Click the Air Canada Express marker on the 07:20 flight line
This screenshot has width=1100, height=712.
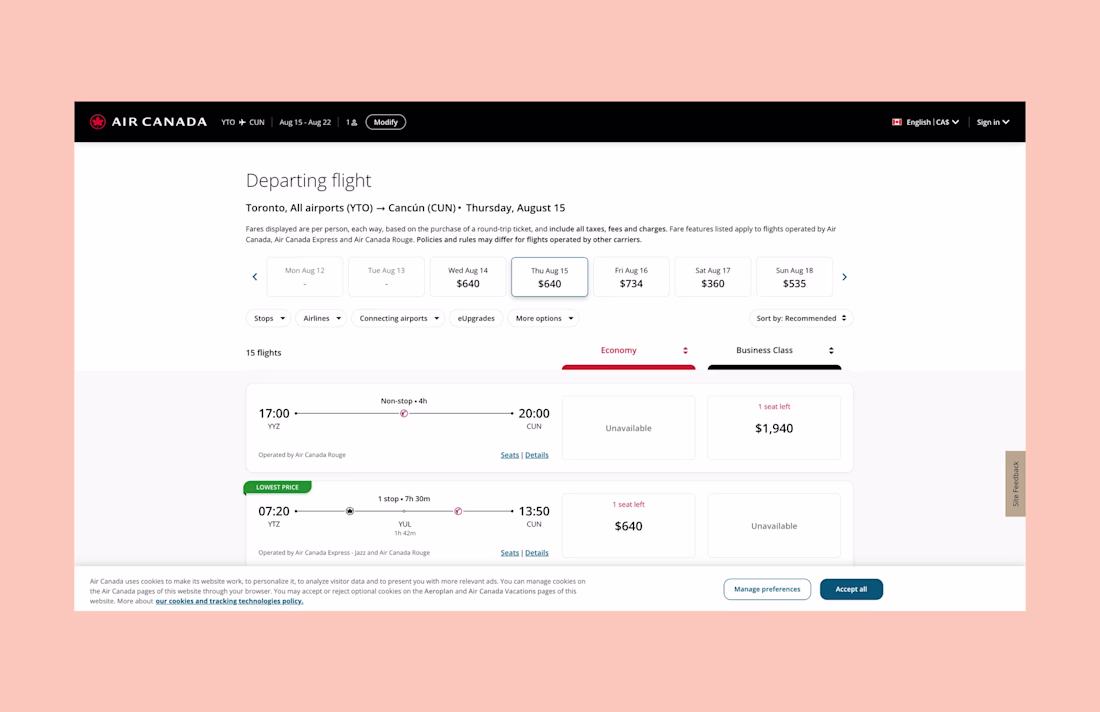[x=349, y=511]
